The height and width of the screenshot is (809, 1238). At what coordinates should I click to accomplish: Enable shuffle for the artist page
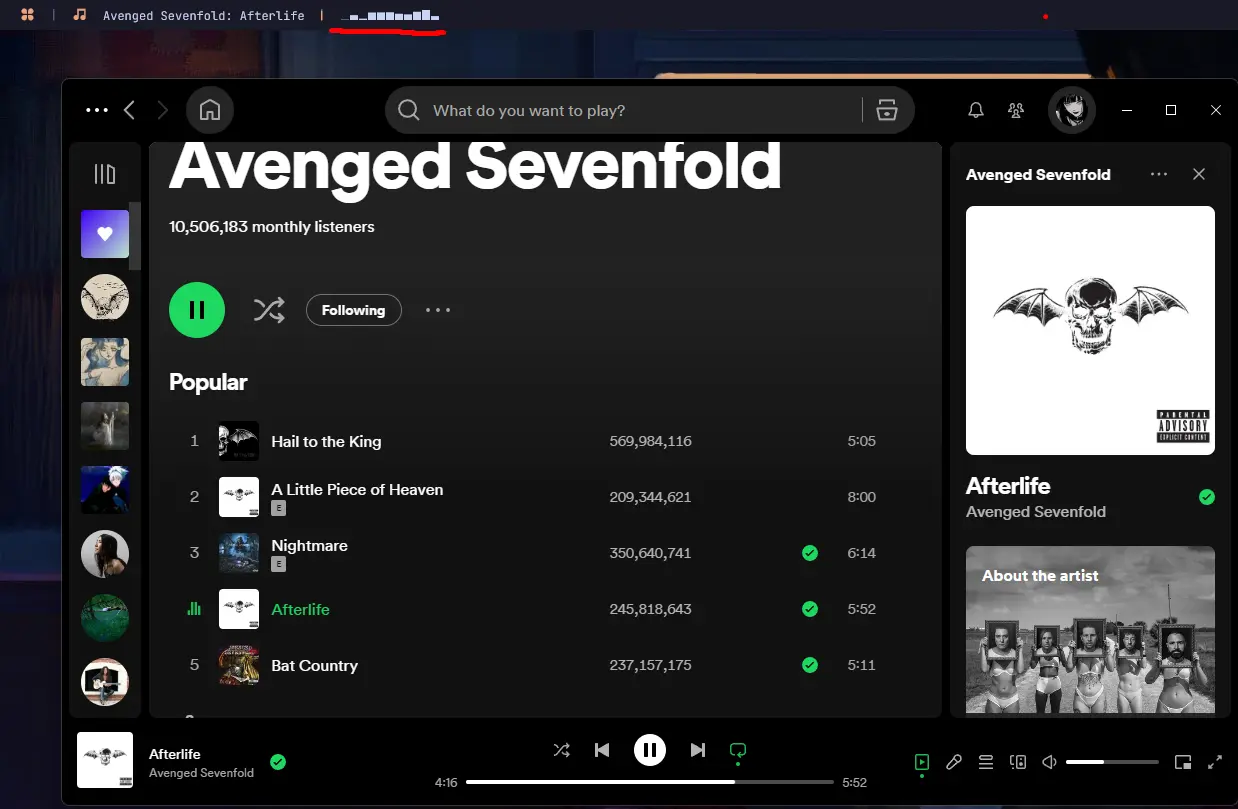click(269, 310)
